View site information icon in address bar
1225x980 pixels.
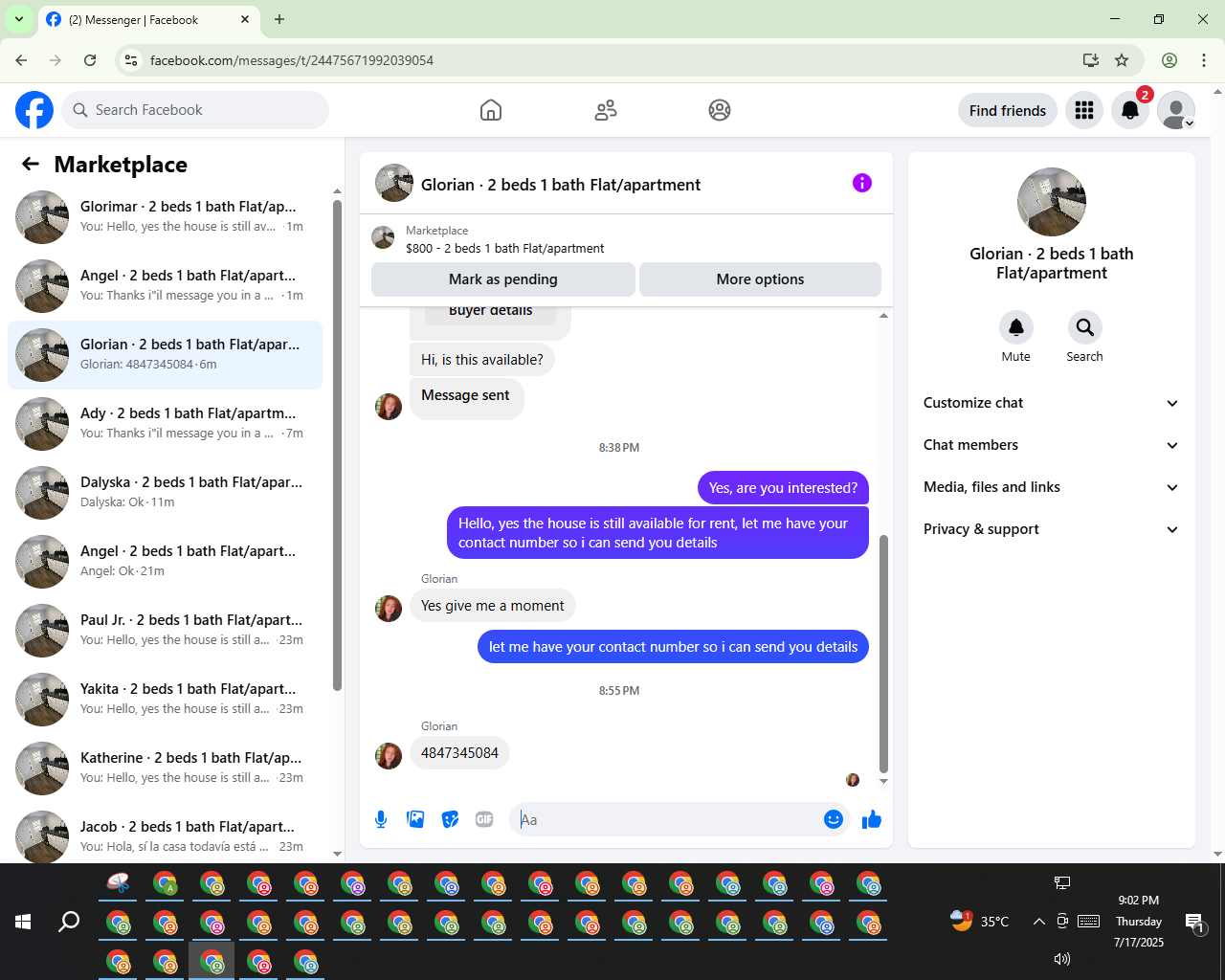pos(132,60)
